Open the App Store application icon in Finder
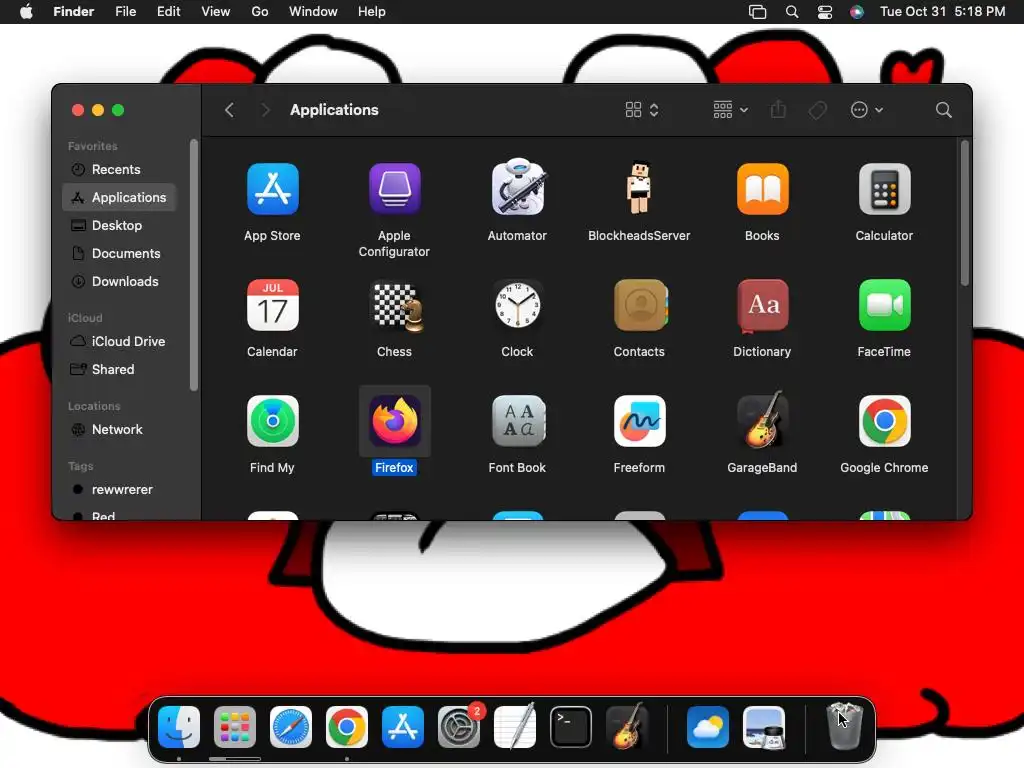Image resolution: width=1024 pixels, height=768 pixels. point(272,189)
